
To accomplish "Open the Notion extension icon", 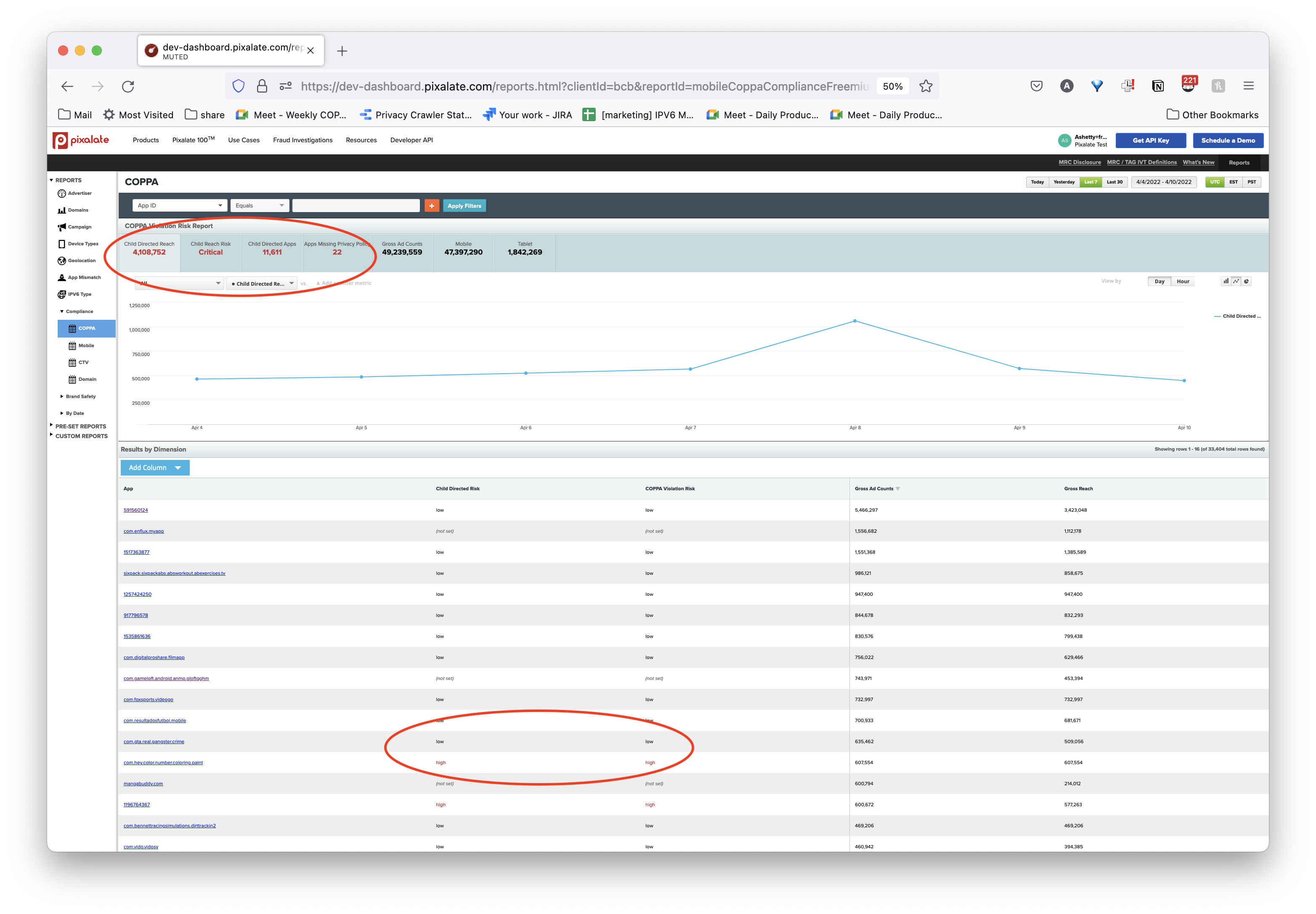I will 1157,86.
